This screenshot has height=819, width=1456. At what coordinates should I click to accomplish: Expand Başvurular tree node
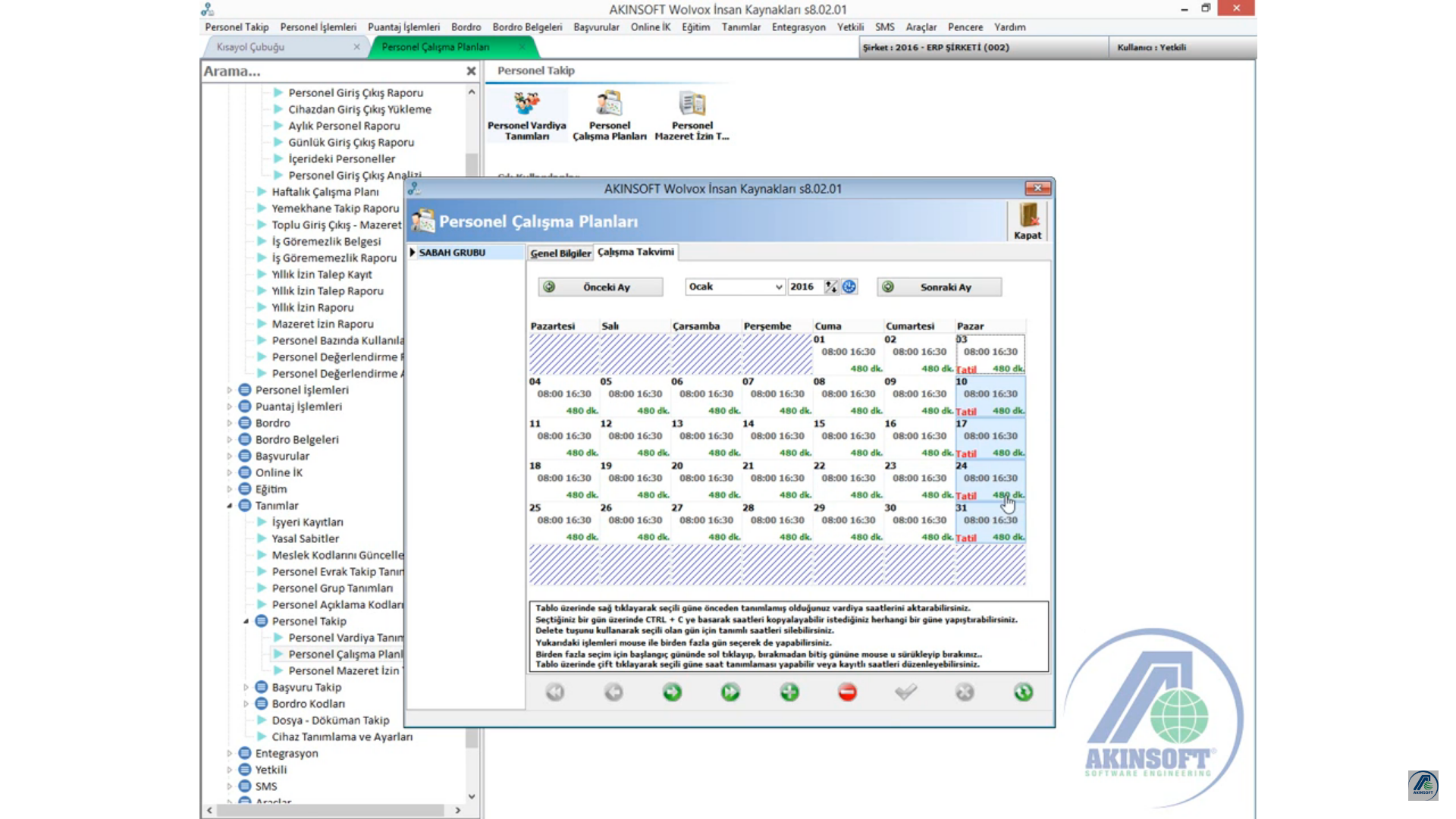tap(229, 457)
